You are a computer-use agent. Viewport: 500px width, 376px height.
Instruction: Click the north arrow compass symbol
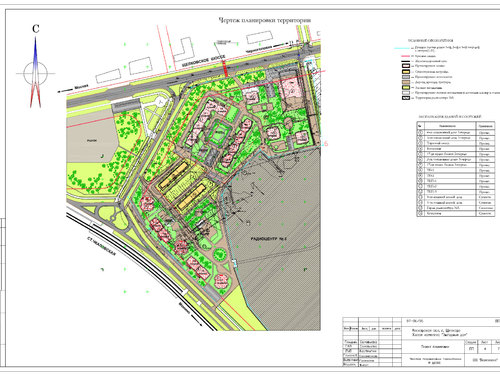tap(36, 73)
